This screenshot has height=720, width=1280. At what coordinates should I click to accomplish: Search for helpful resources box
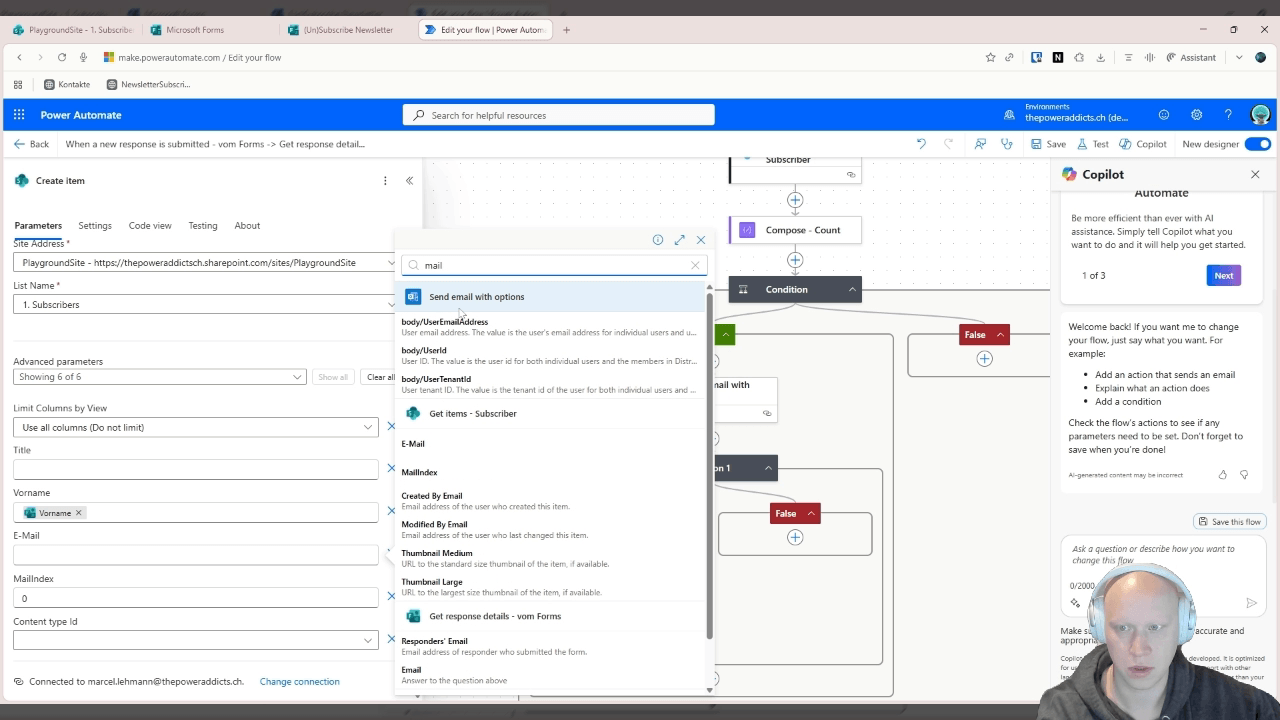point(559,115)
